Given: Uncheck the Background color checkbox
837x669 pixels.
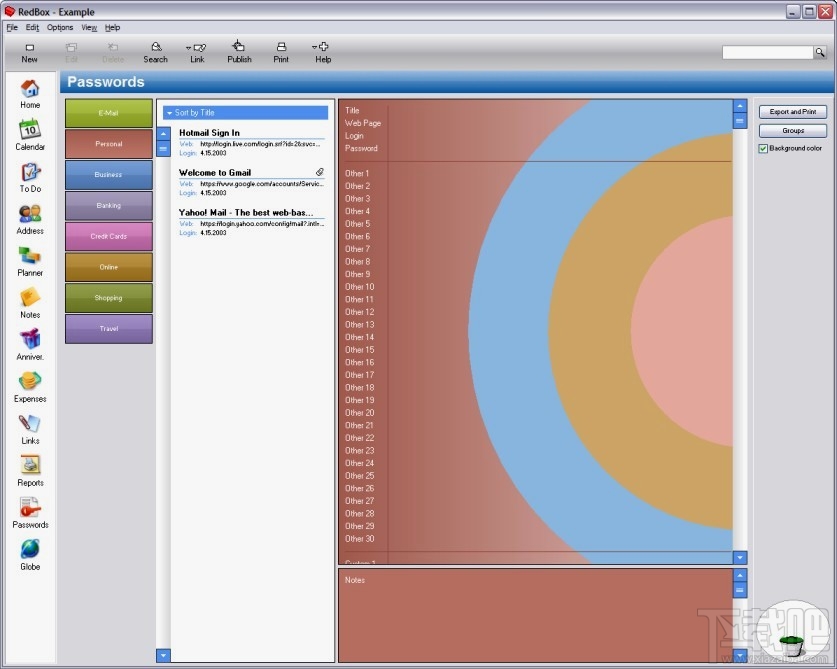Looking at the screenshot, I should point(763,149).
